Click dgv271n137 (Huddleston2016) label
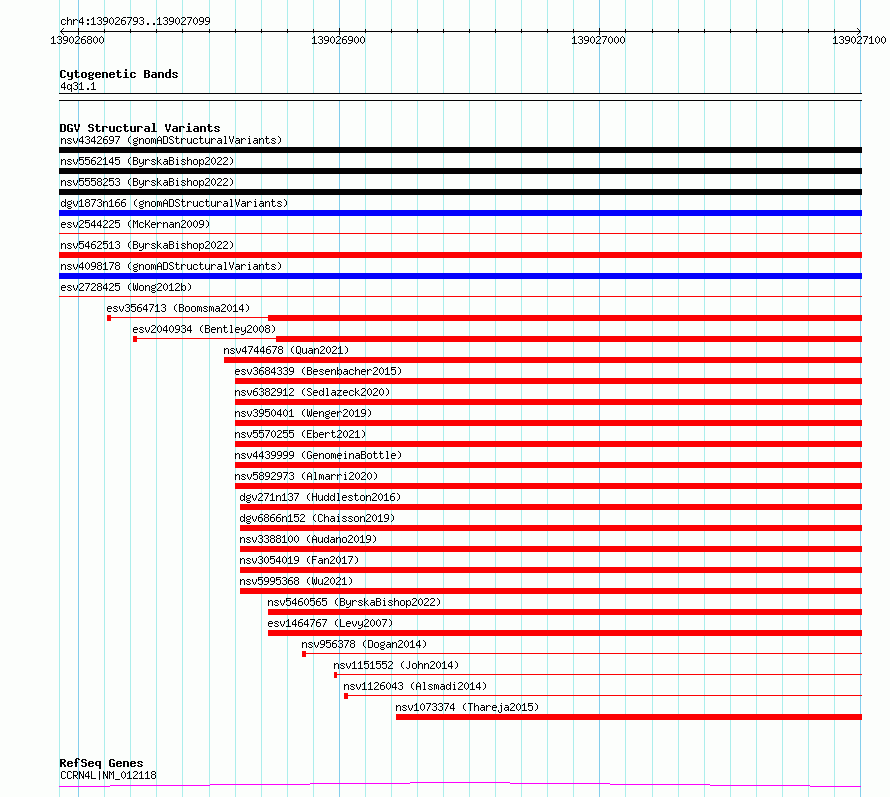The width and height of the screenshot is (890, 797). (320, 497)
